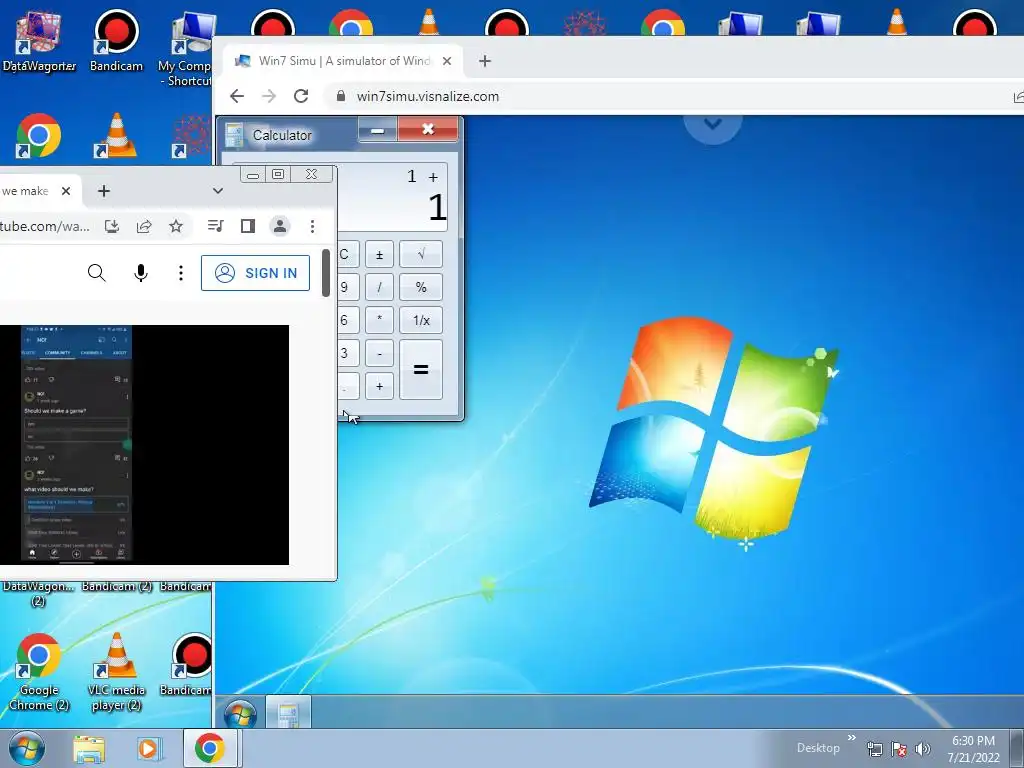Go back in the Win7 Simu browser
Screen dimensions: 1024x768
237,96
